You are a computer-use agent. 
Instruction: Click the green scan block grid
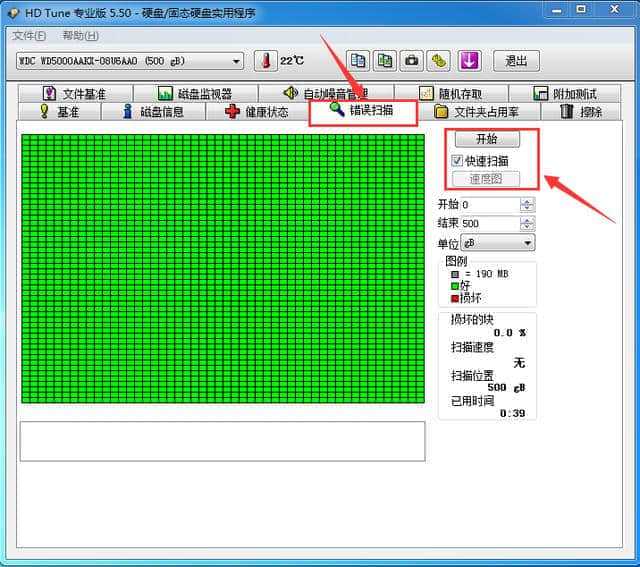(x=223, y=269)
